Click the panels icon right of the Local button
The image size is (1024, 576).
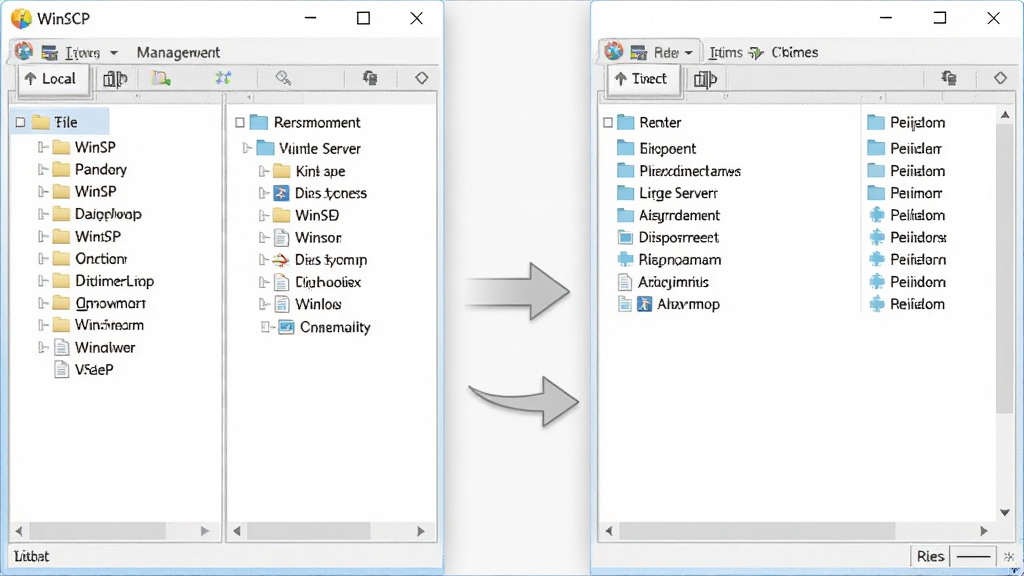pyautogui.click(x=115, y=79)
